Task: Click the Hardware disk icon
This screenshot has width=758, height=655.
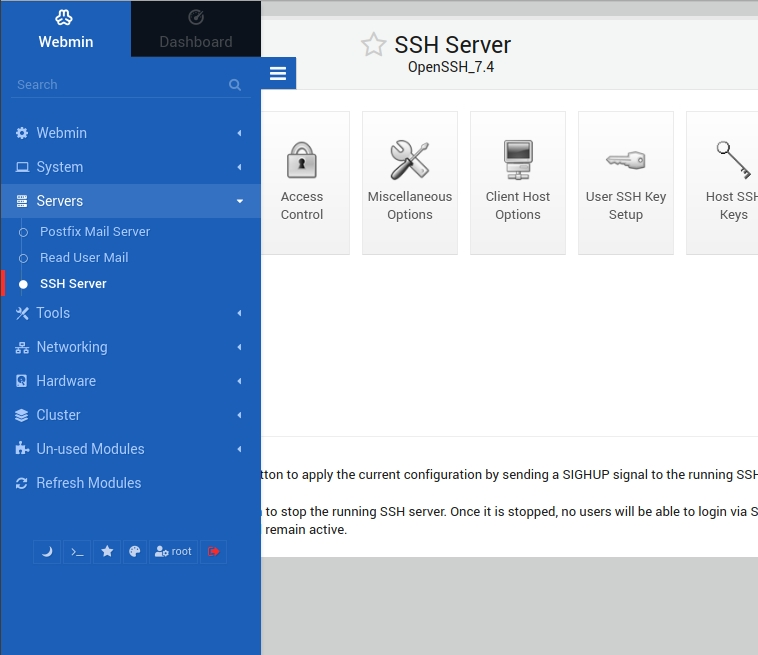Action: click(x=22, y=381)
